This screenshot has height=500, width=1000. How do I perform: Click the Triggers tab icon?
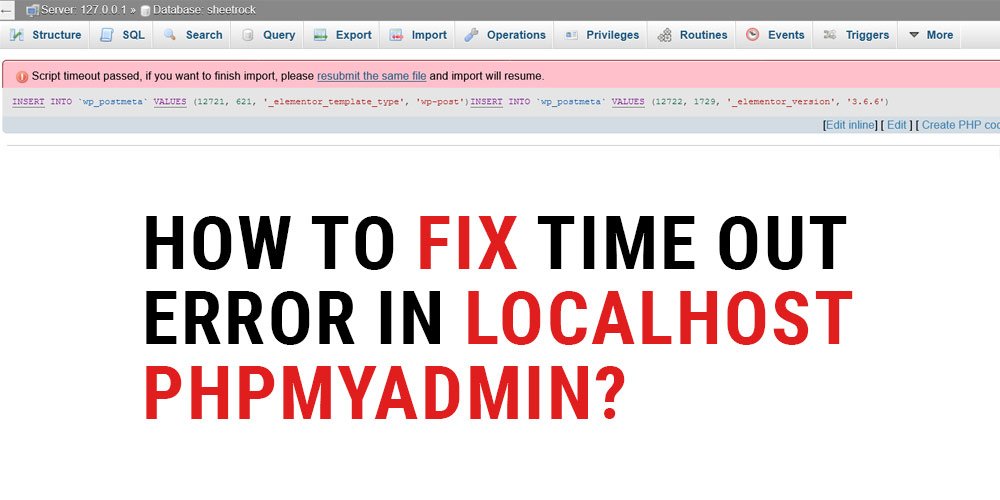click(830, 35)
